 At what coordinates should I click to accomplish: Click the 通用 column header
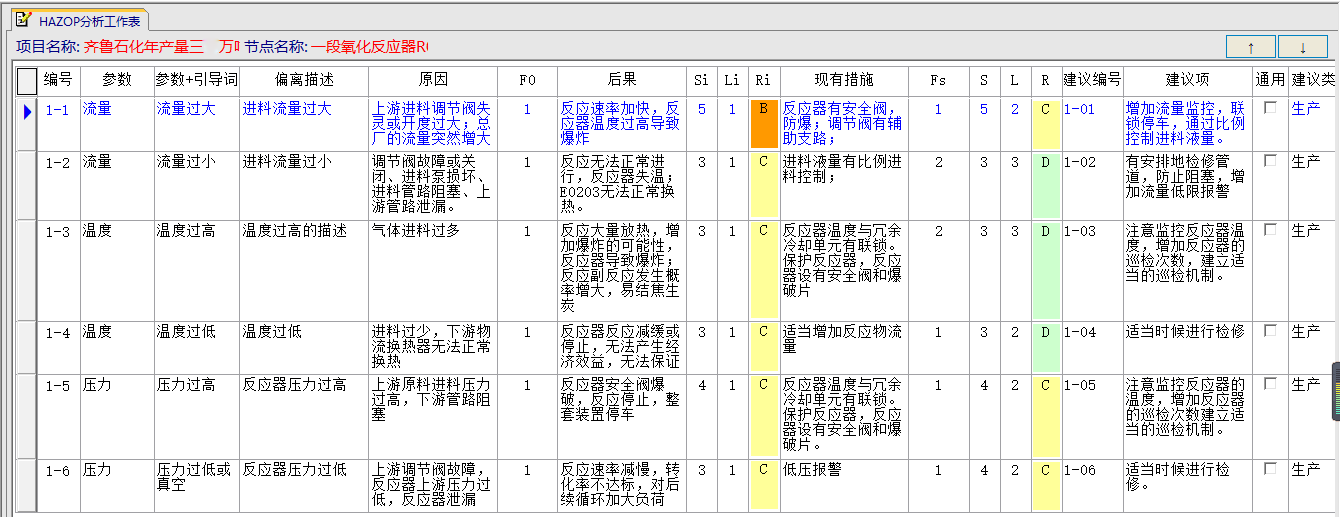click(x=1270, y=80)
